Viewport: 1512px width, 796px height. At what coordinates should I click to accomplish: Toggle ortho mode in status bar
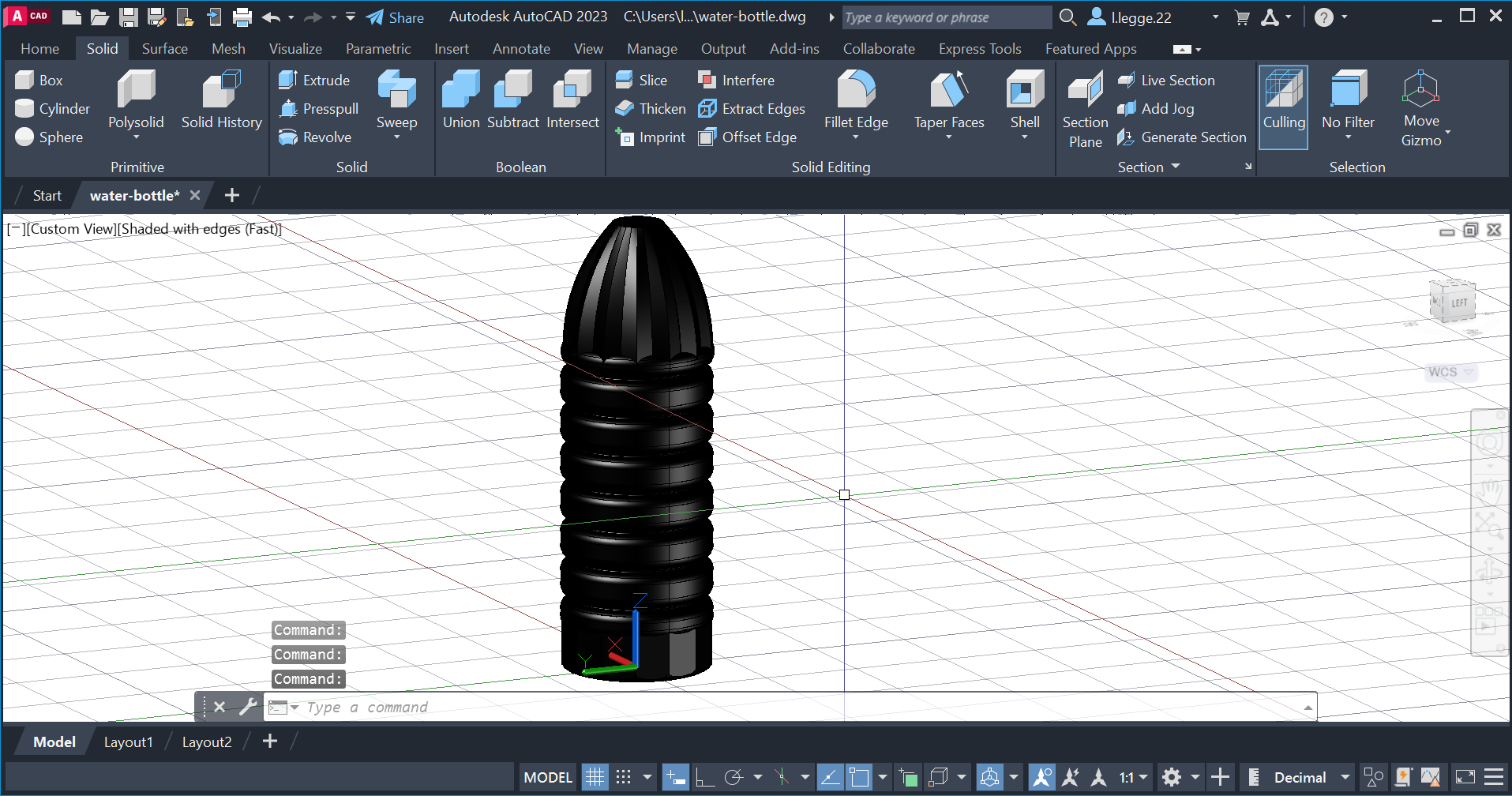[704, 777]
